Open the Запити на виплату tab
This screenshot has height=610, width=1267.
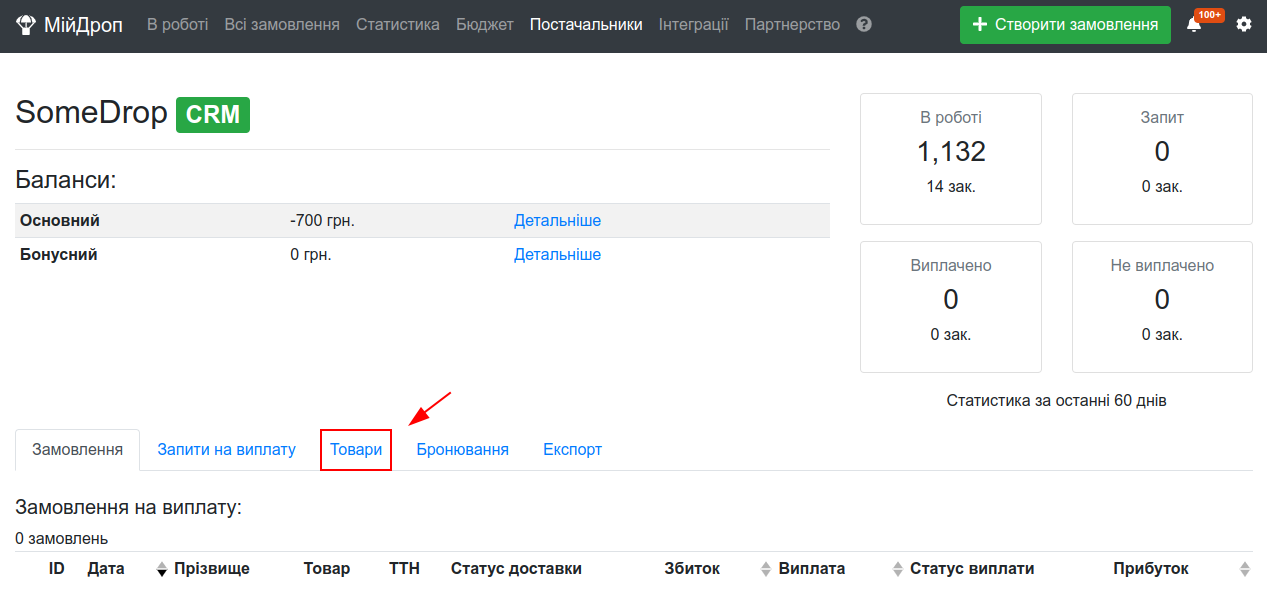226,450
